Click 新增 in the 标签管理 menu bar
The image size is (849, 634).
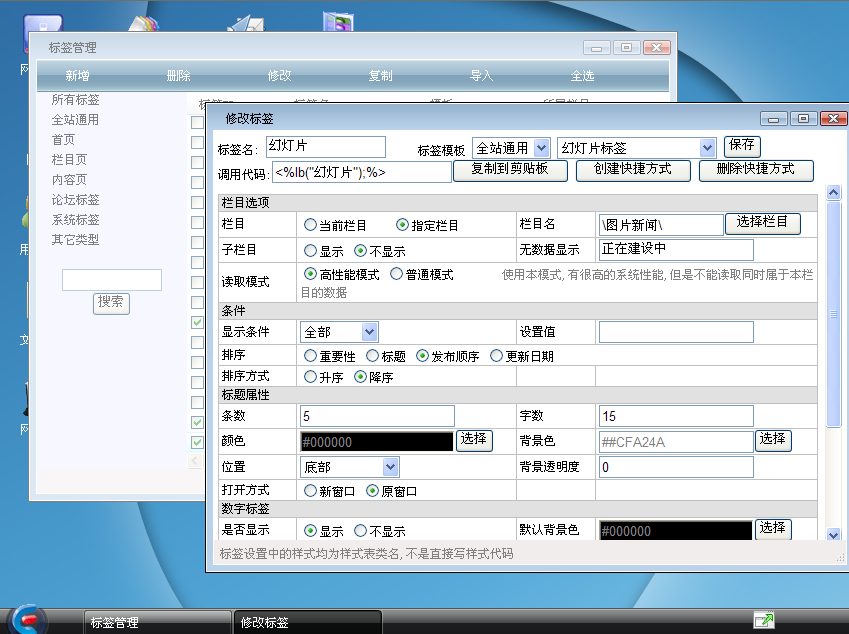(x=83, y=76)
